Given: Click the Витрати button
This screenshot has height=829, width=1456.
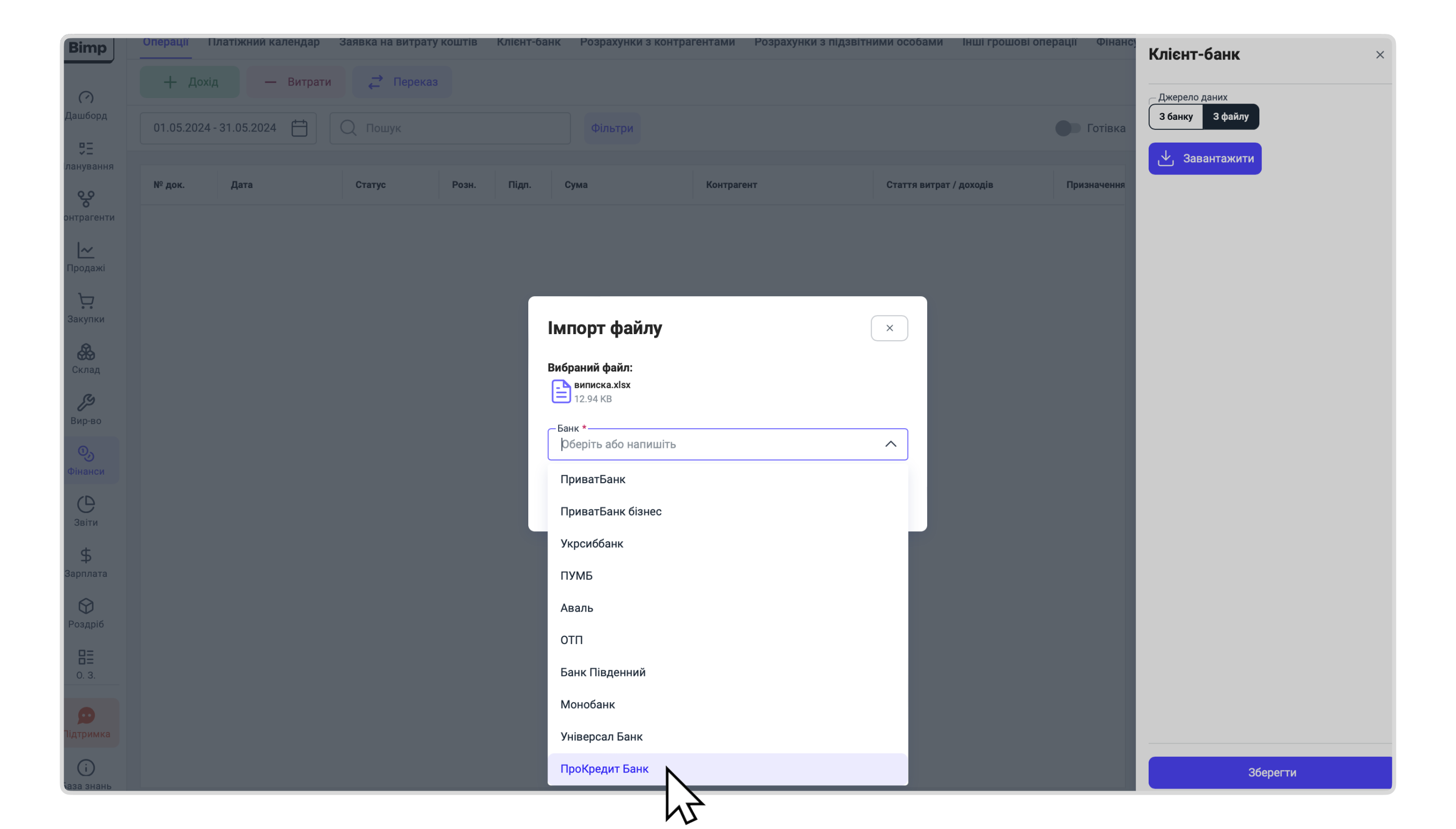Looking at the screenshot, I should point(296,82).
